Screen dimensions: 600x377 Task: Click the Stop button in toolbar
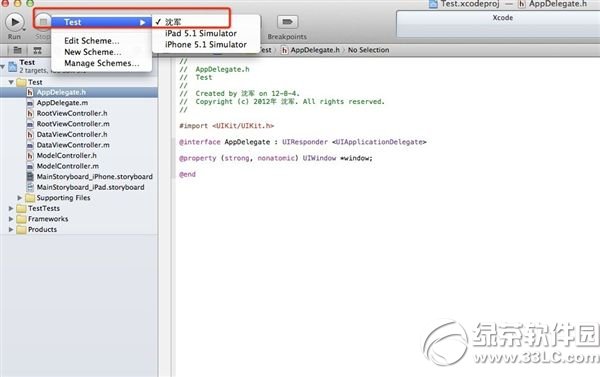point(43,22)
